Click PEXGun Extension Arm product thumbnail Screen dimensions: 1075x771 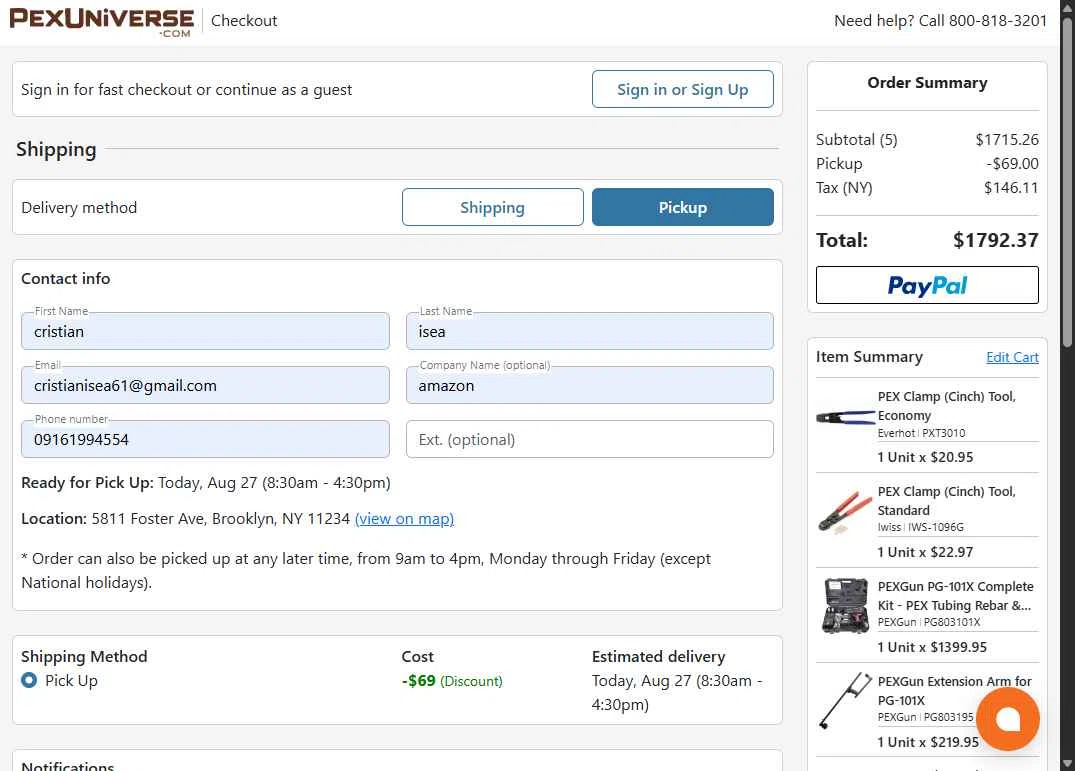(845, 700)
